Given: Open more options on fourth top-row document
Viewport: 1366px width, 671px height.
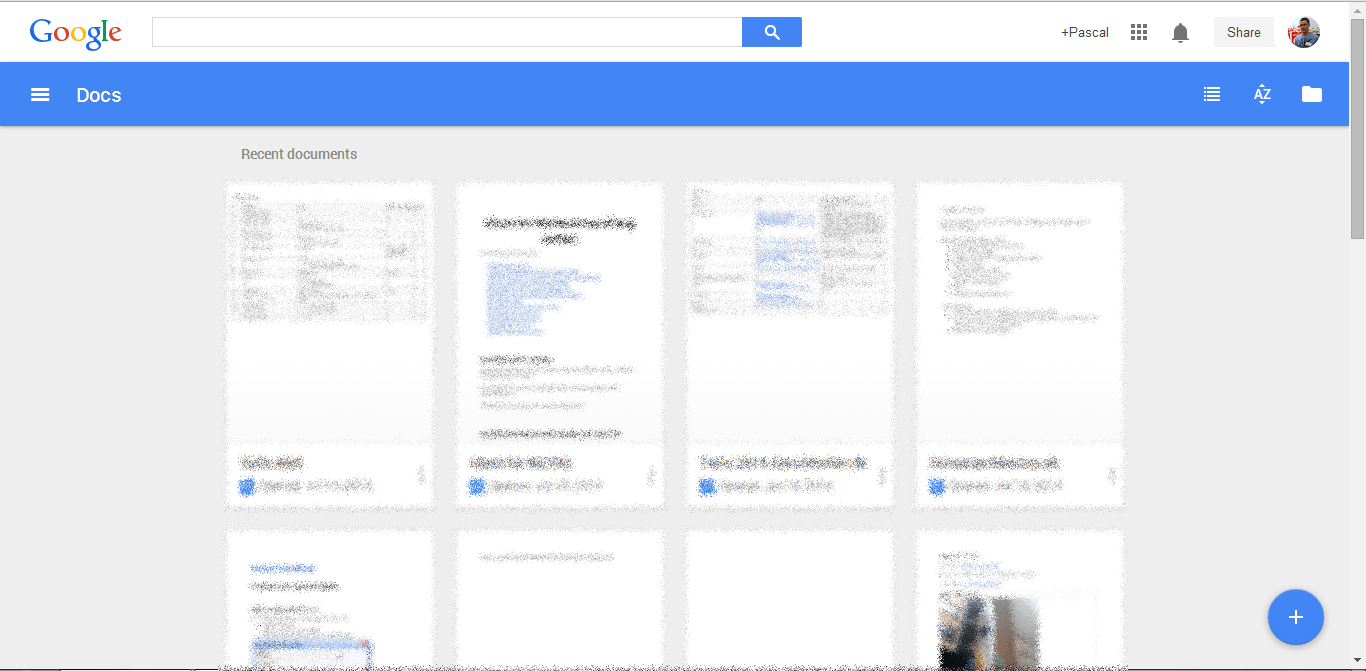Looking at the screenshot, I should coord(1111,475).
